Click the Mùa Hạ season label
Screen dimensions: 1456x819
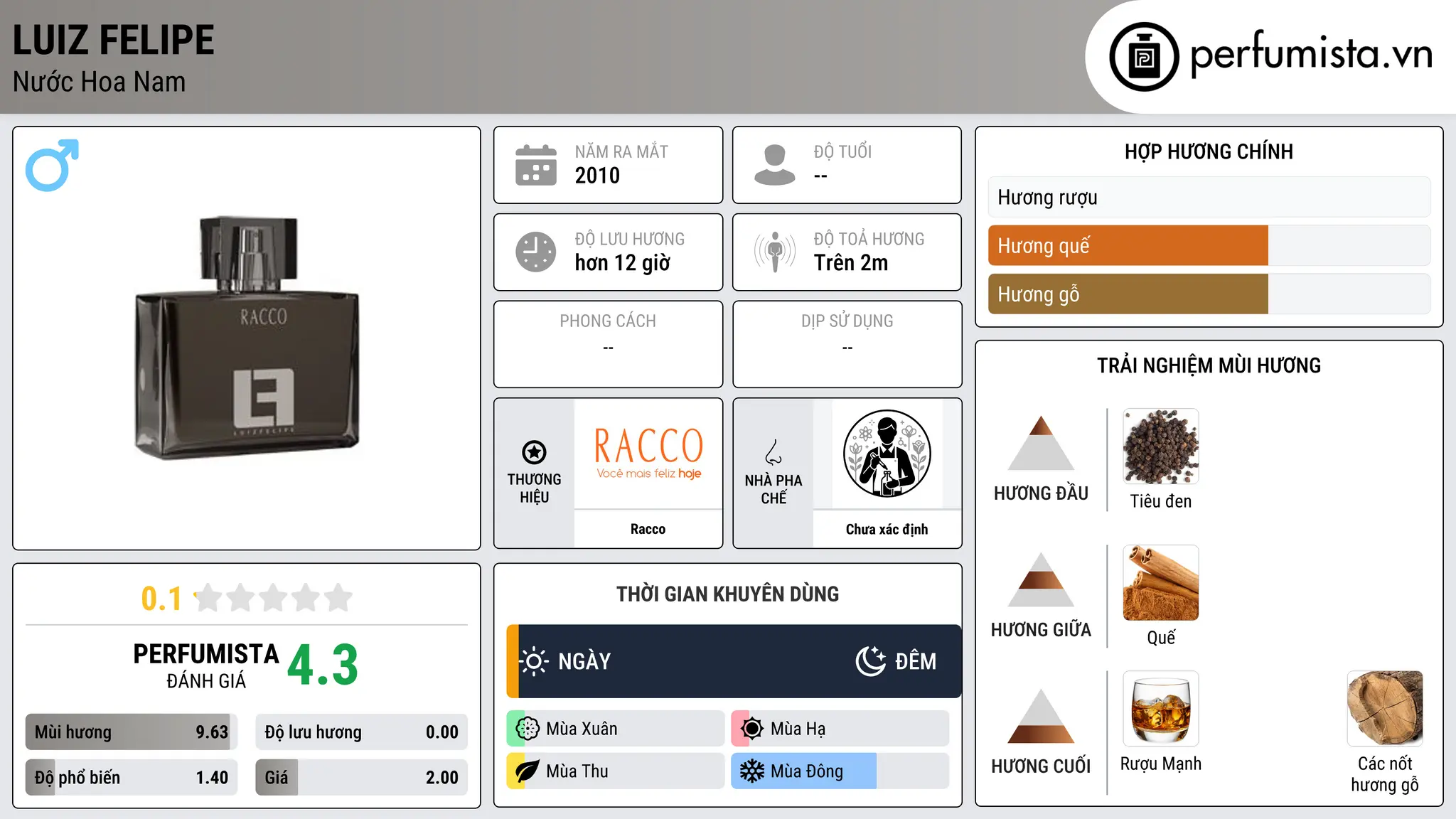click(x=798, y=729)
